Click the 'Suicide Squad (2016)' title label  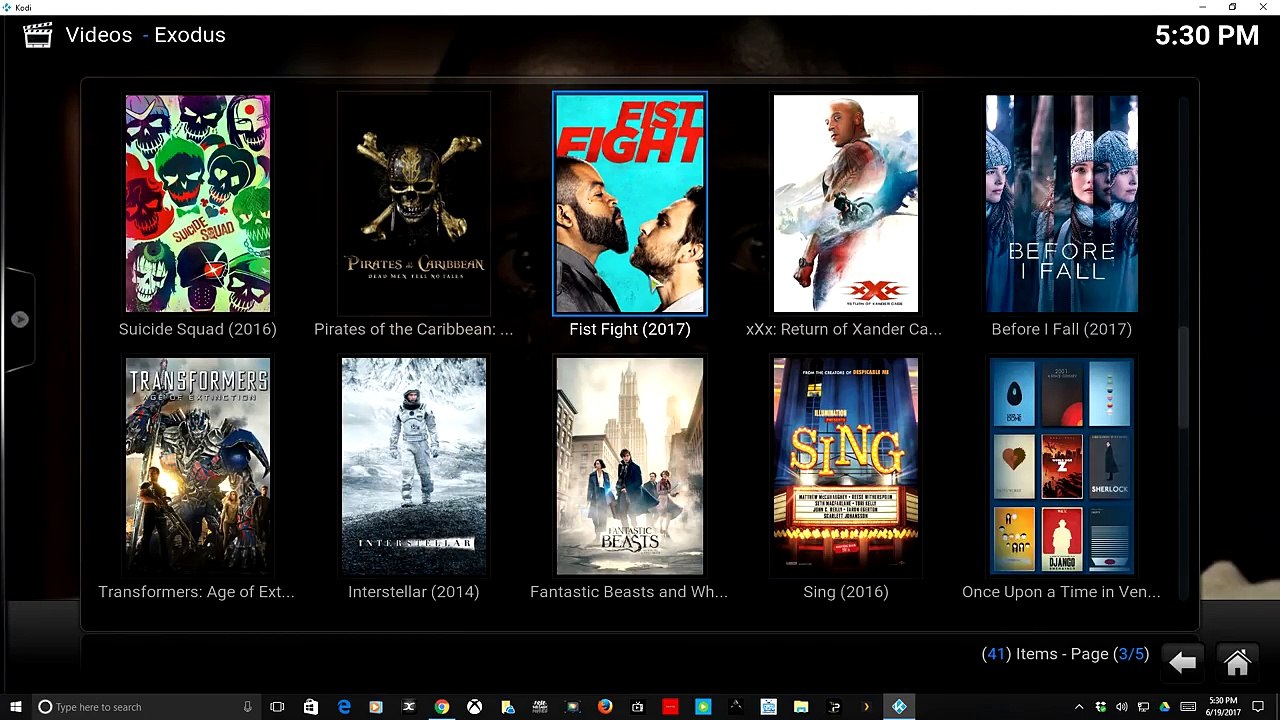[x=198, y=329]
